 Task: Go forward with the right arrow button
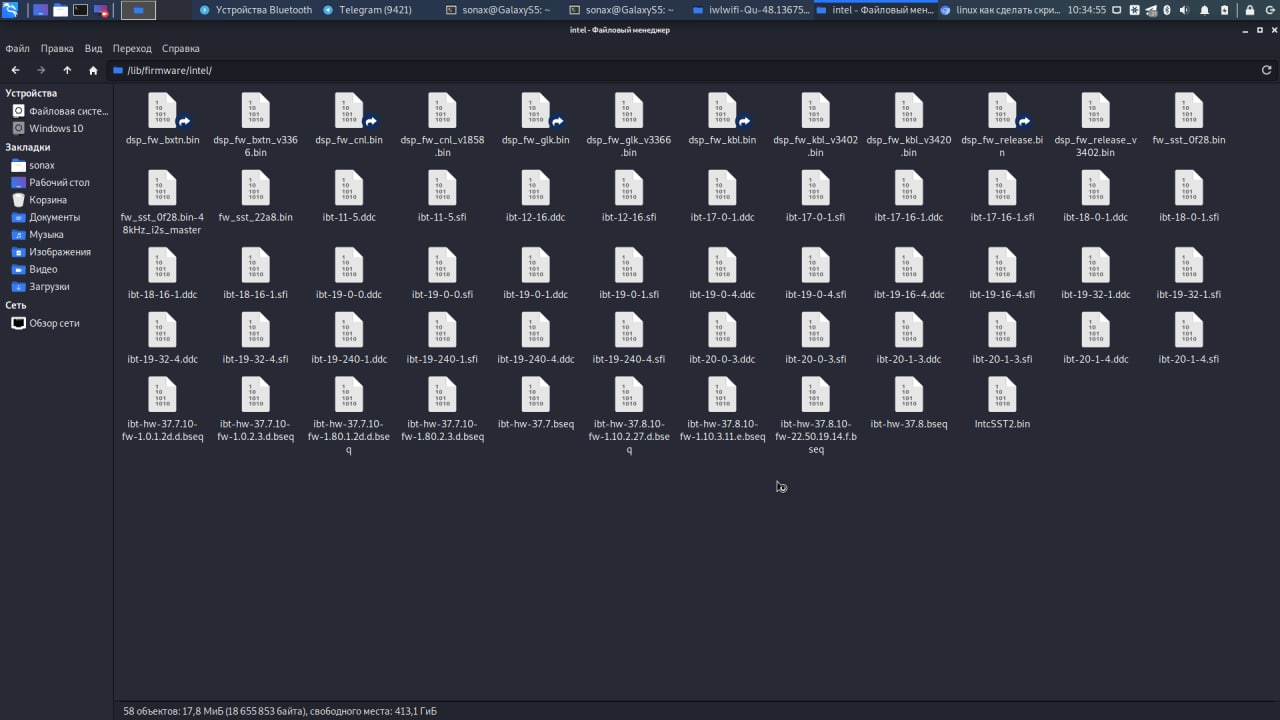tap(41, 70)
